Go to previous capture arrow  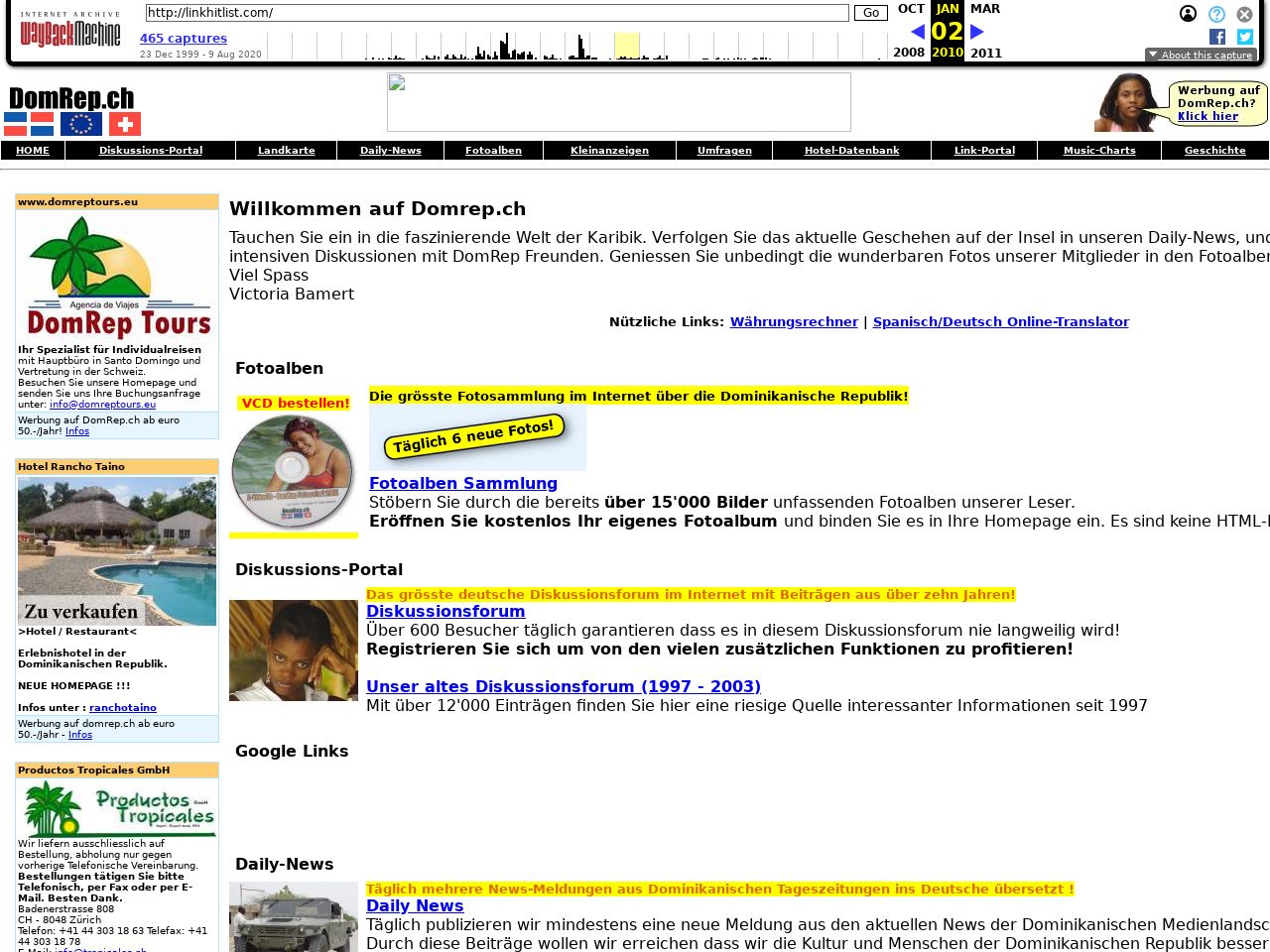[x=917, y=32]
